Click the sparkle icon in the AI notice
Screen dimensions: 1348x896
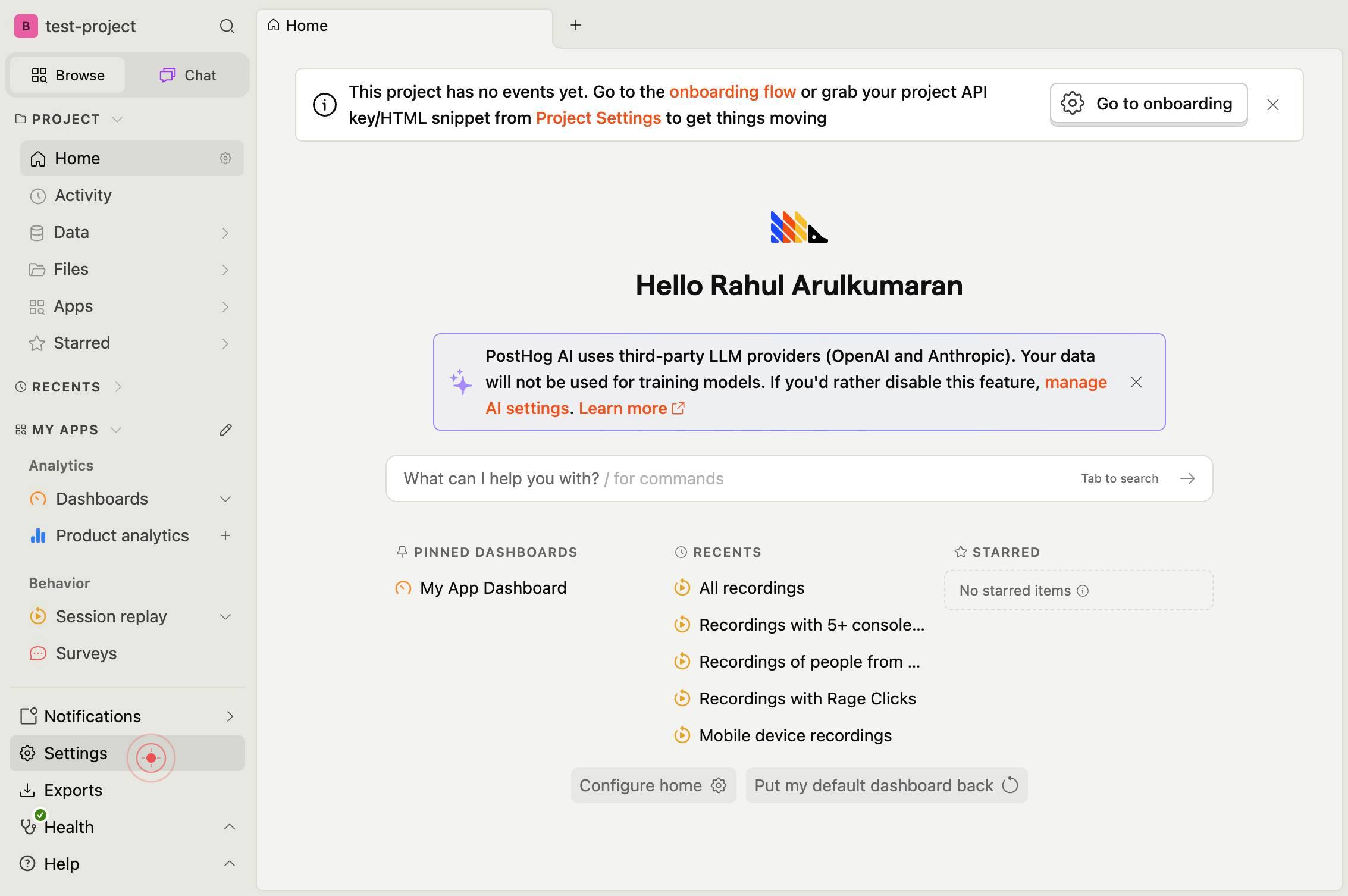click(x=460, y=382)
